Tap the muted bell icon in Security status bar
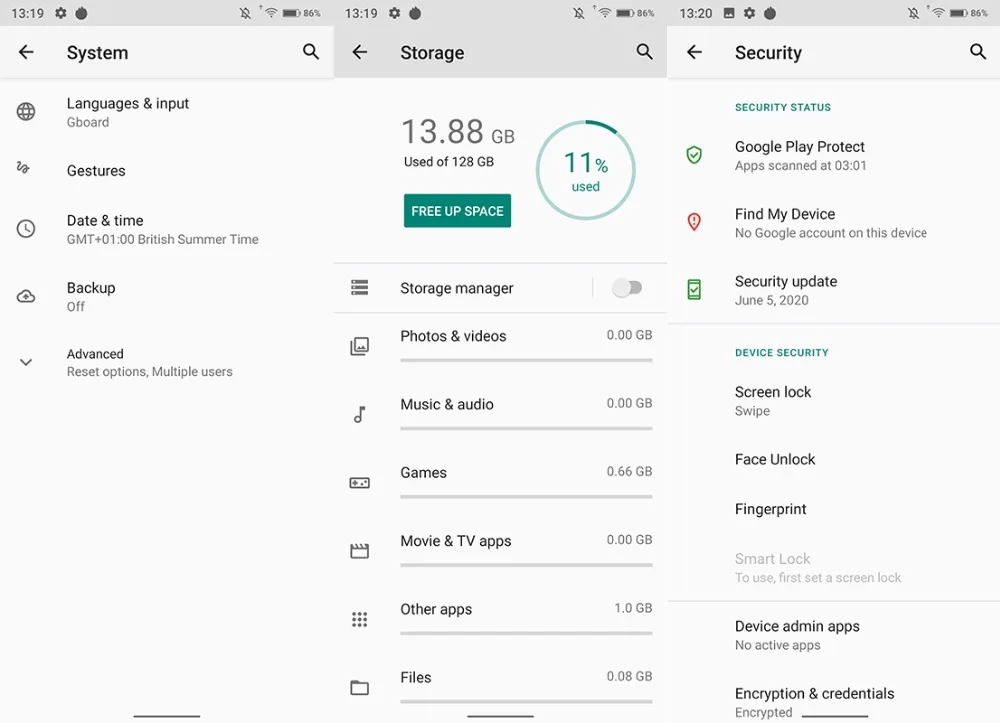Image resolution: width=1000 pixels, height=723 pixels. [913, 13]
